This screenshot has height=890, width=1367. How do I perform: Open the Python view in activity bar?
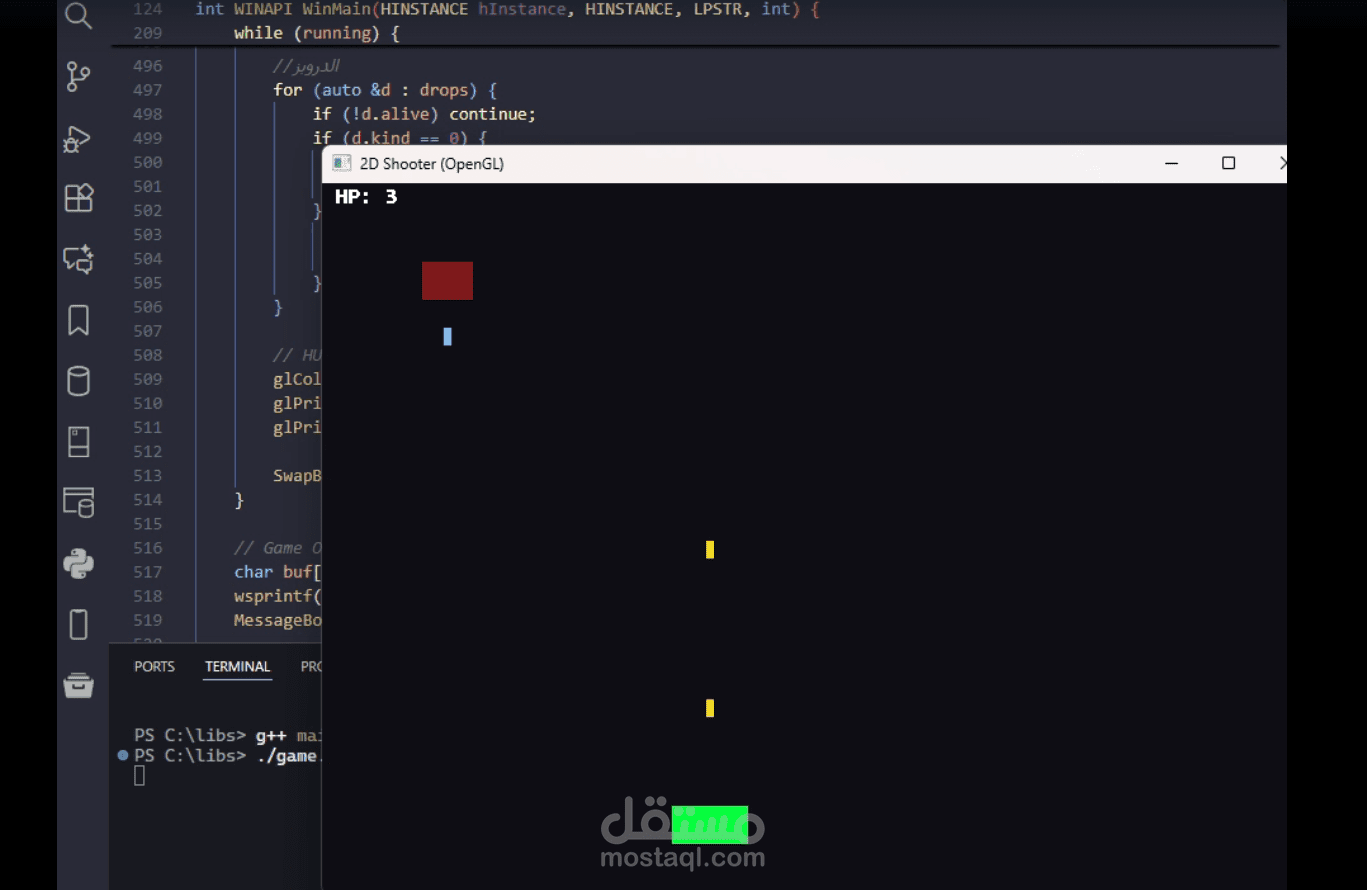[x=78, y=563]
